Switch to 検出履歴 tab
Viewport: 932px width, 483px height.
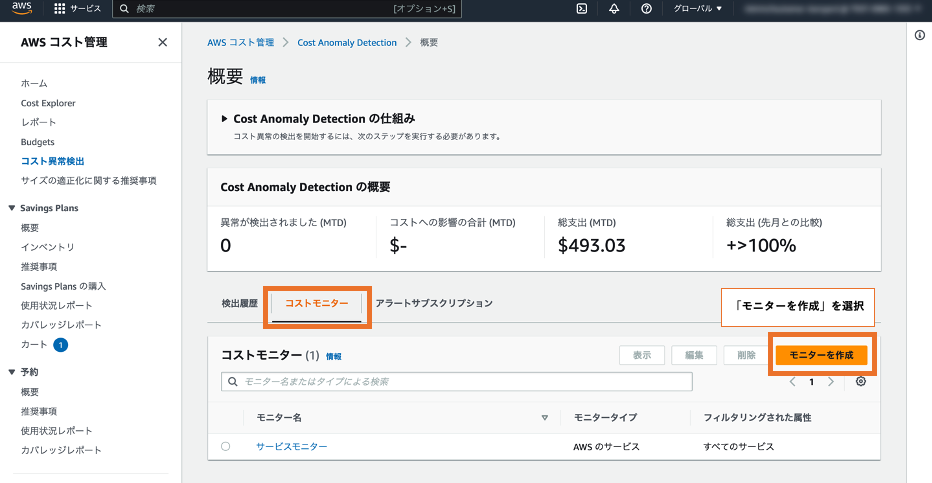(x=240, y=303)
